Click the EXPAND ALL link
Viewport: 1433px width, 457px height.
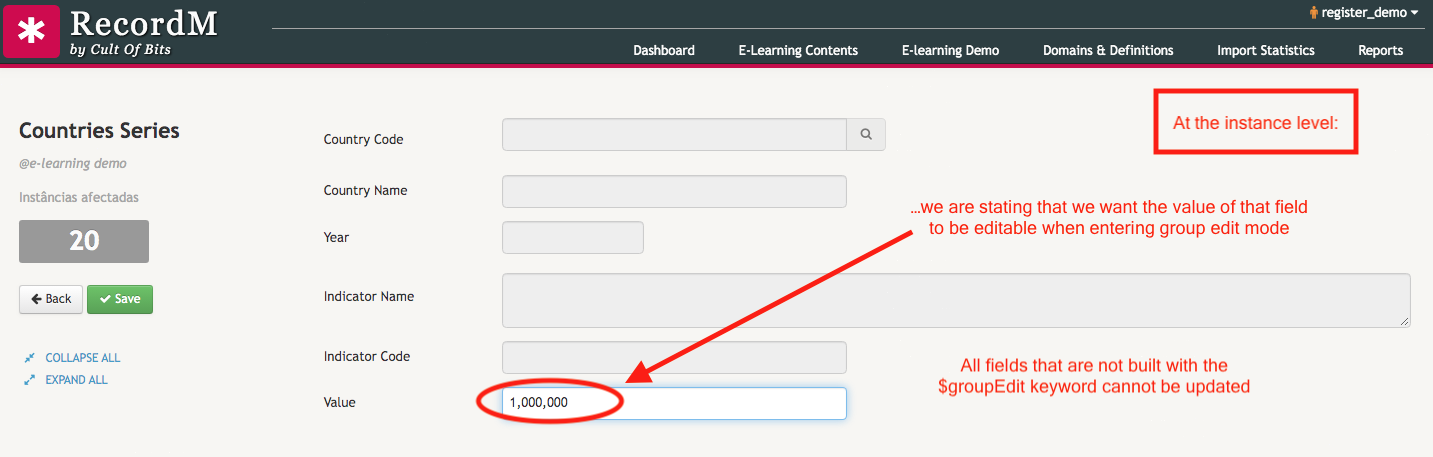click(x=76, y=380)
